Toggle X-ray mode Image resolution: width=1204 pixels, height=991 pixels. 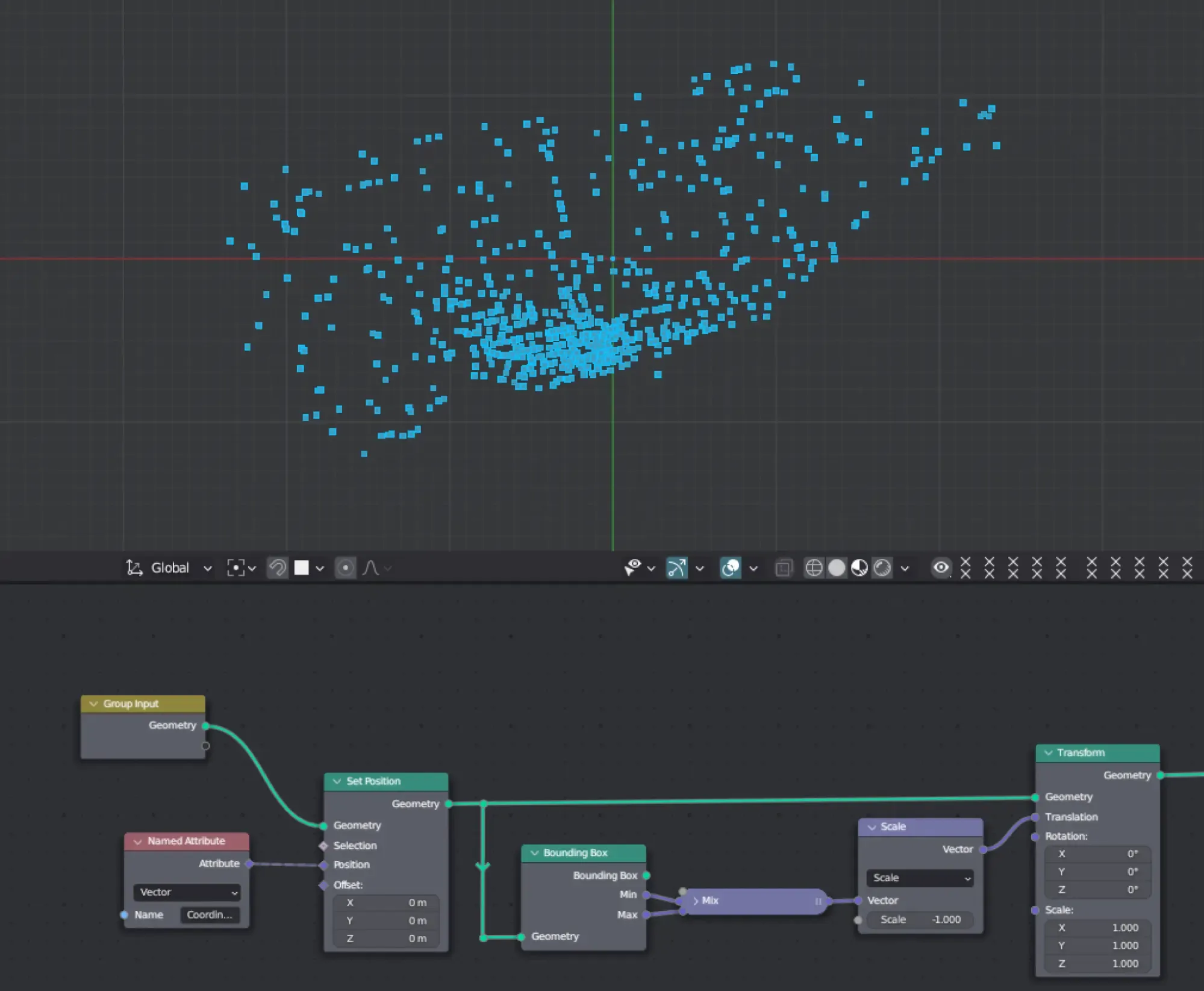(783, 567)
